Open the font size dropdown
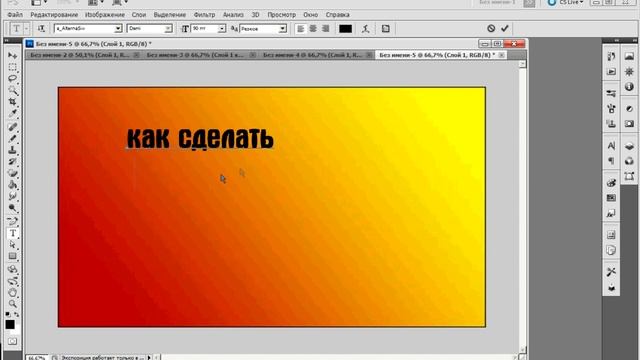 222,29
